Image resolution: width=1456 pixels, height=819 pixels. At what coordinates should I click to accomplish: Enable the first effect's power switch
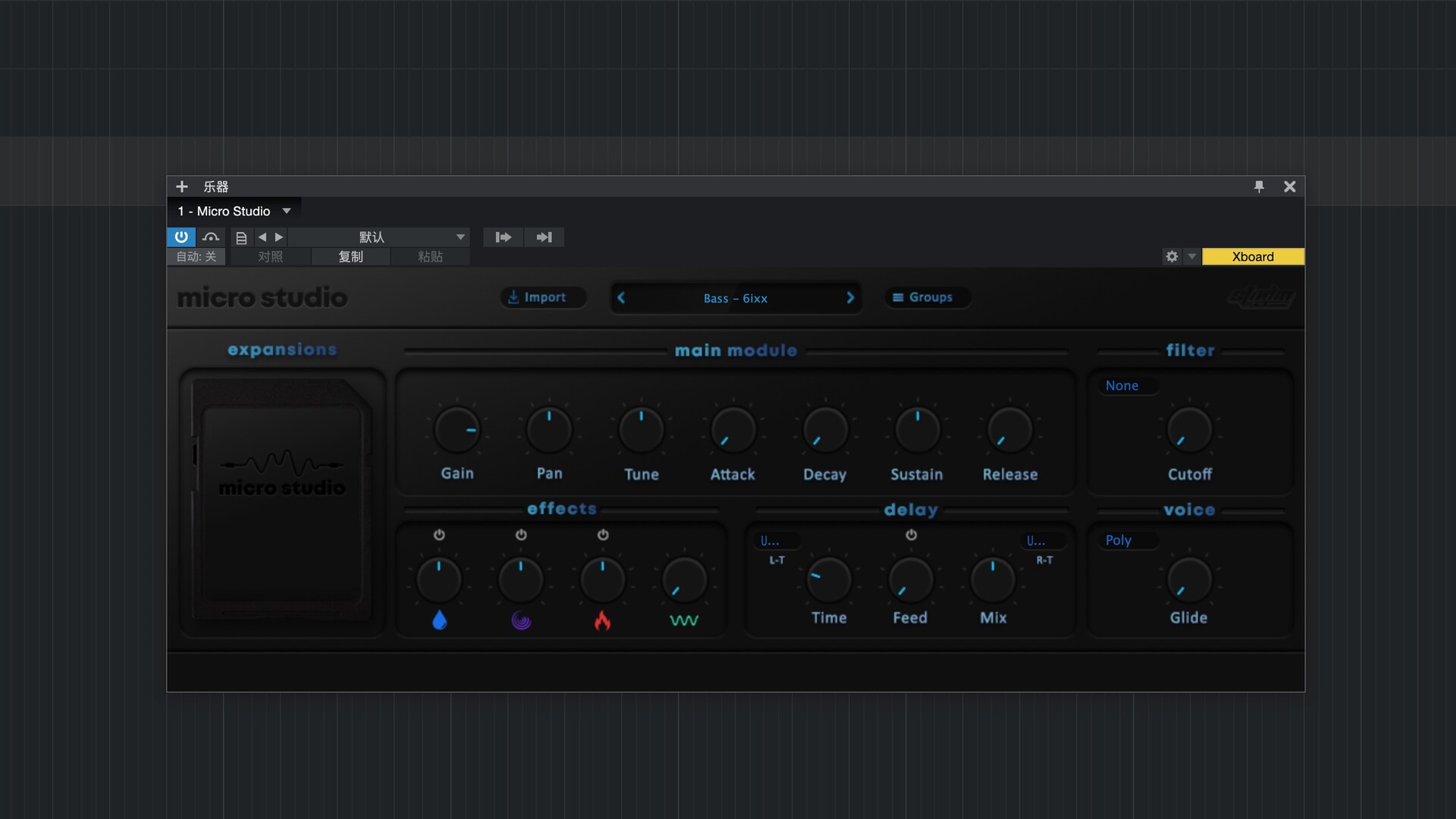point(440,535)
